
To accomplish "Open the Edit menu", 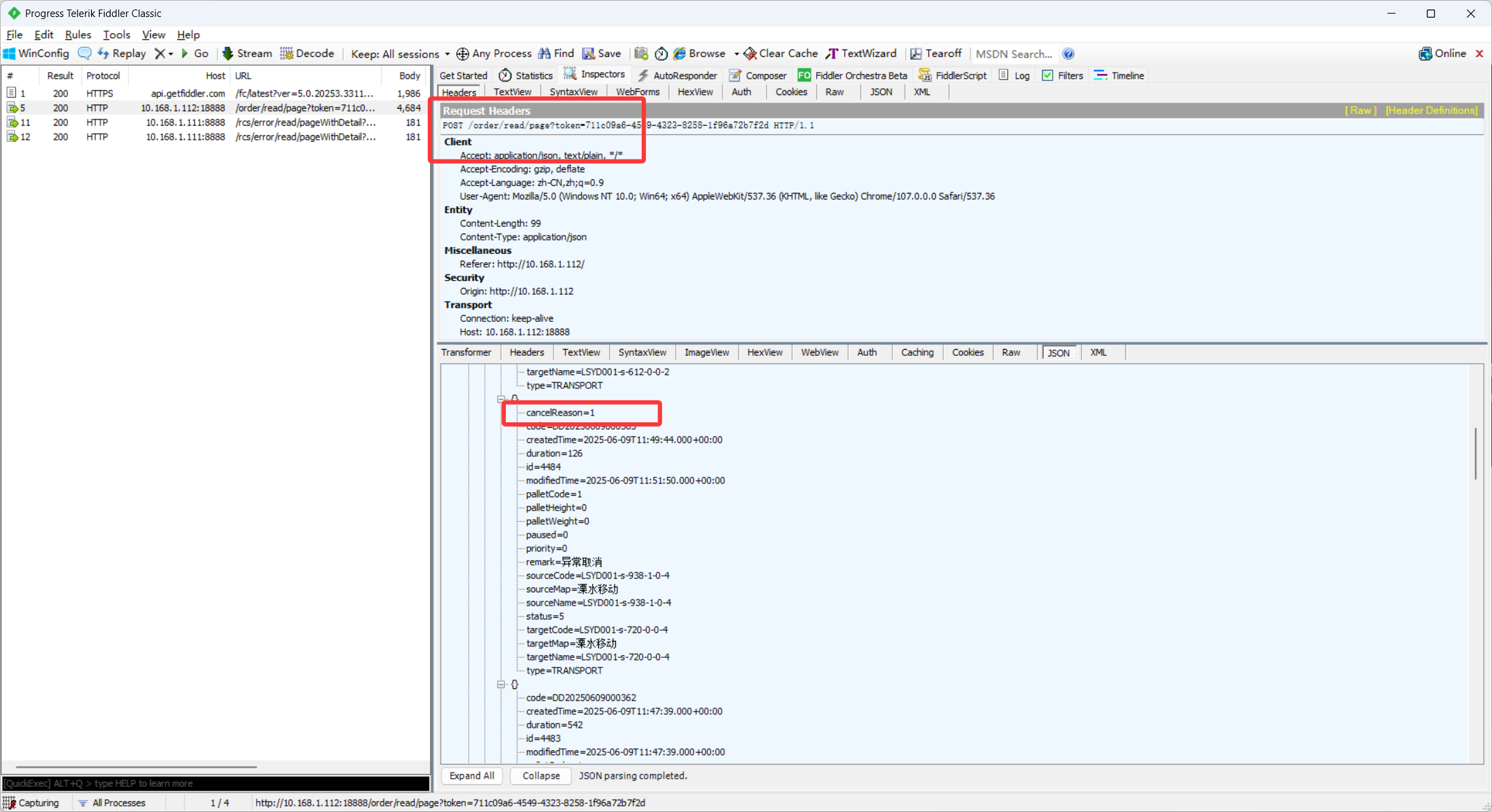I will (43, 35).
